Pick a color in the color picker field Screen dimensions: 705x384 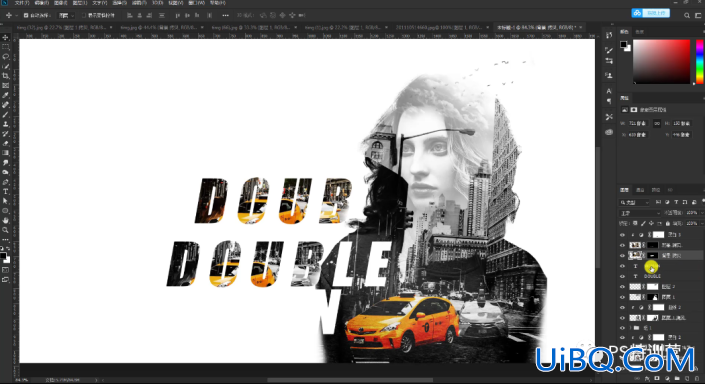tap(661, 62)
